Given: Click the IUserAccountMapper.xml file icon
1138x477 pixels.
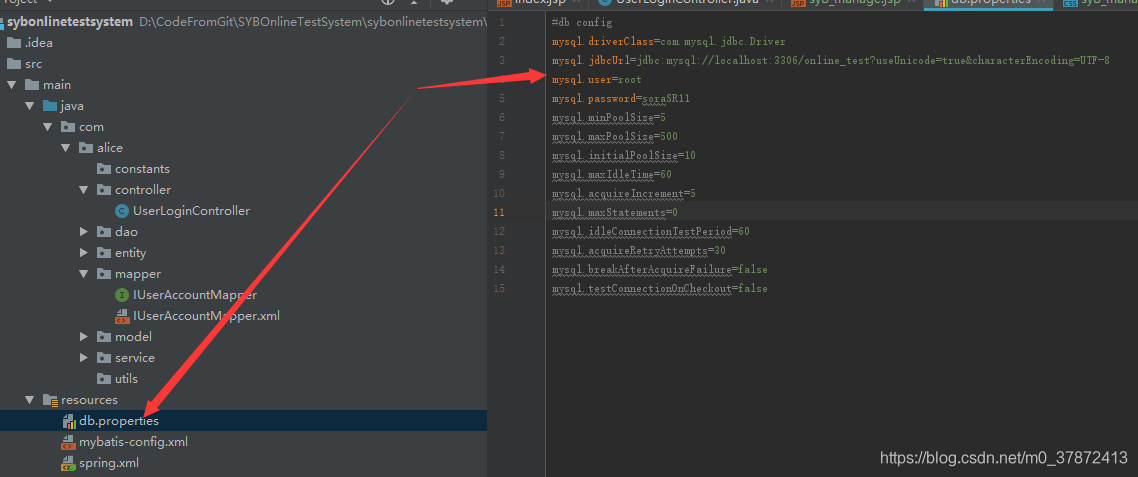Looking at the screenshot, I should click(x=122, y=317).
